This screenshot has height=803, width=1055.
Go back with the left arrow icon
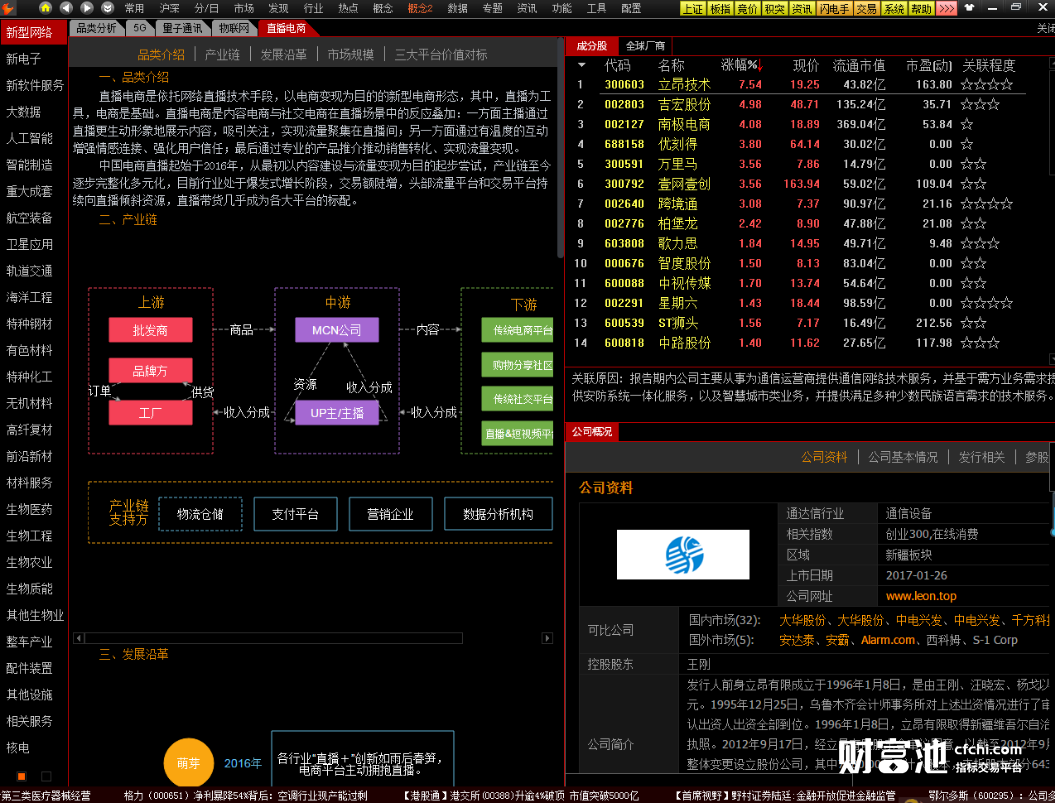[x=66, y=8]
